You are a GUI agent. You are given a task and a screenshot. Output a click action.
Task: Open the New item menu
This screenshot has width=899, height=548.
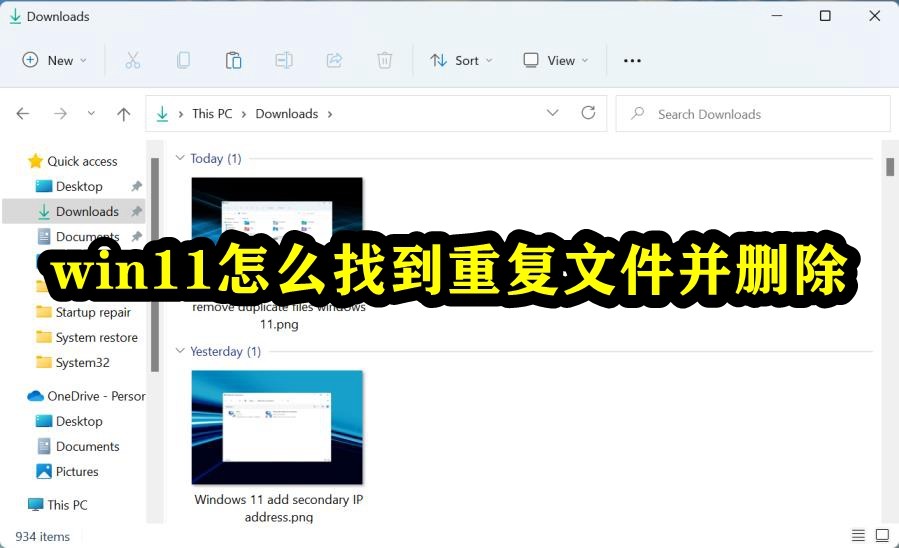pos(54,60)
